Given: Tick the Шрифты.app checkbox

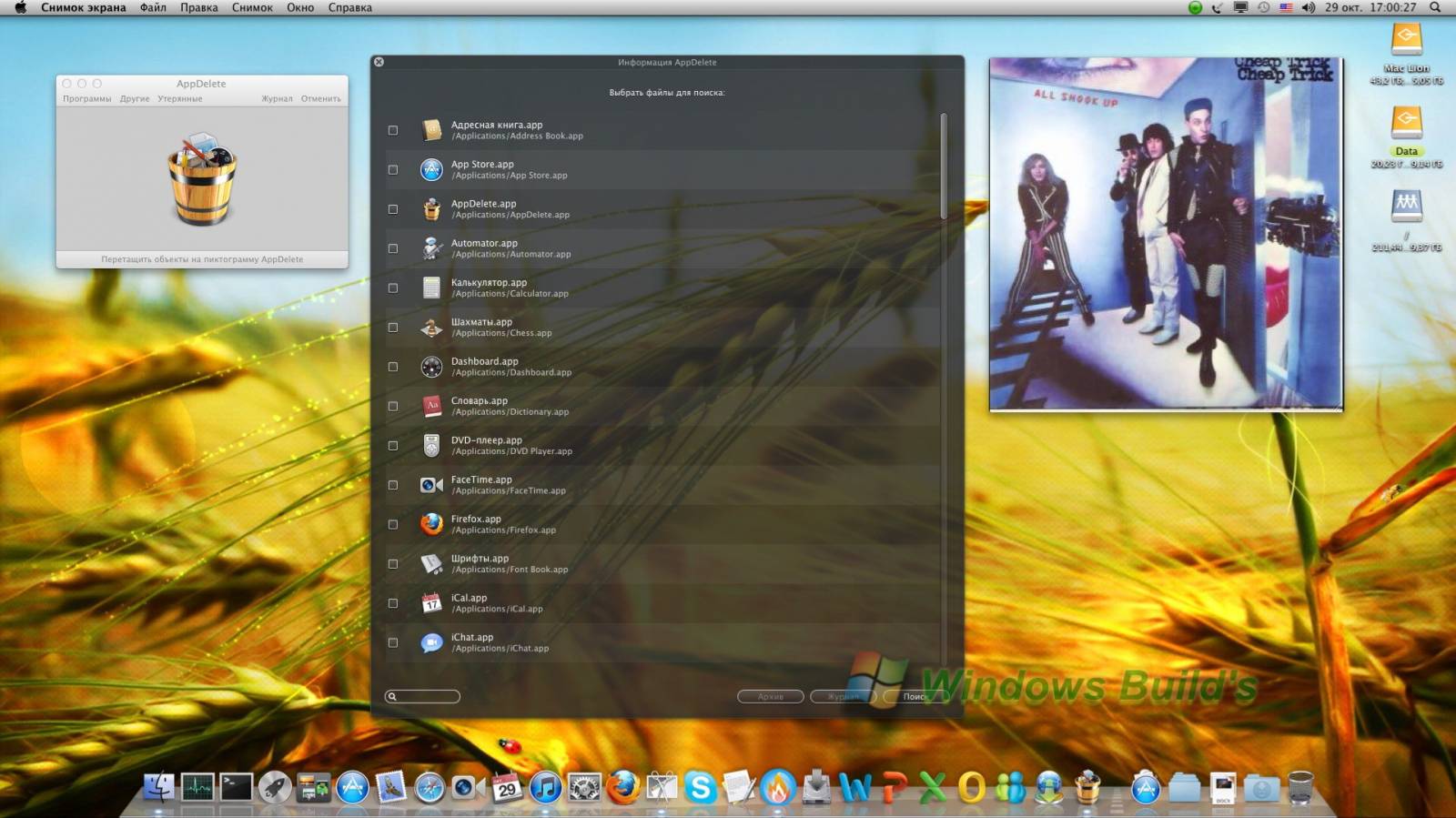Looking at the screenshot, I should [x=393, y=564].
